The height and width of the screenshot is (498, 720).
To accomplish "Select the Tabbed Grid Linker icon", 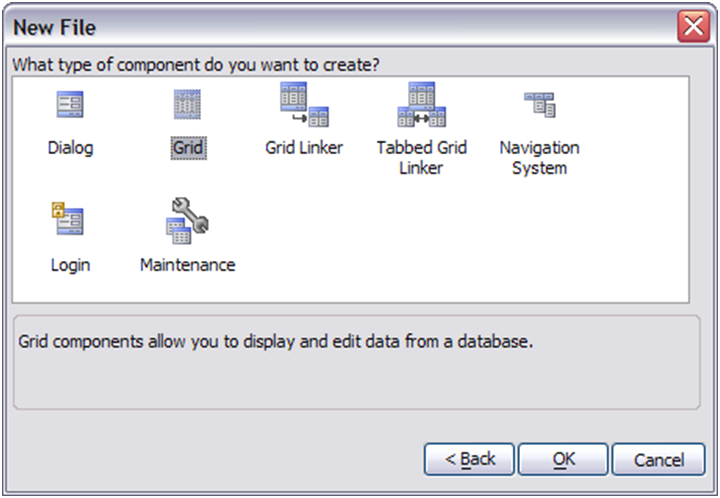I will [x=422, y=104].
